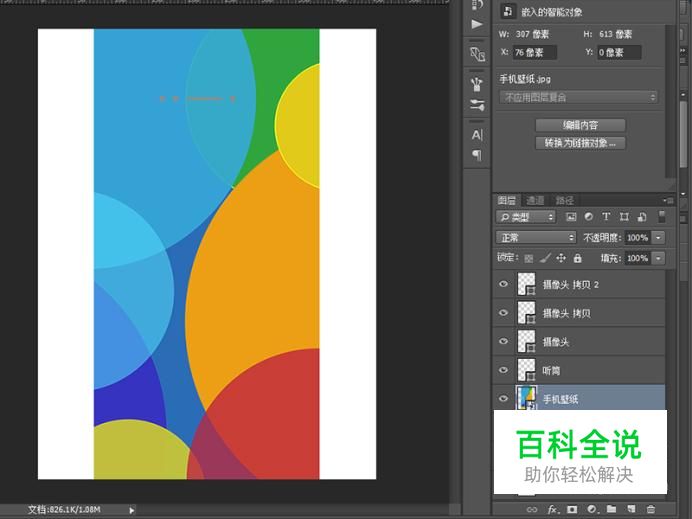Hide the 摄像头 layer
Viewport: 692px width, 519px height.
[503, 341]
